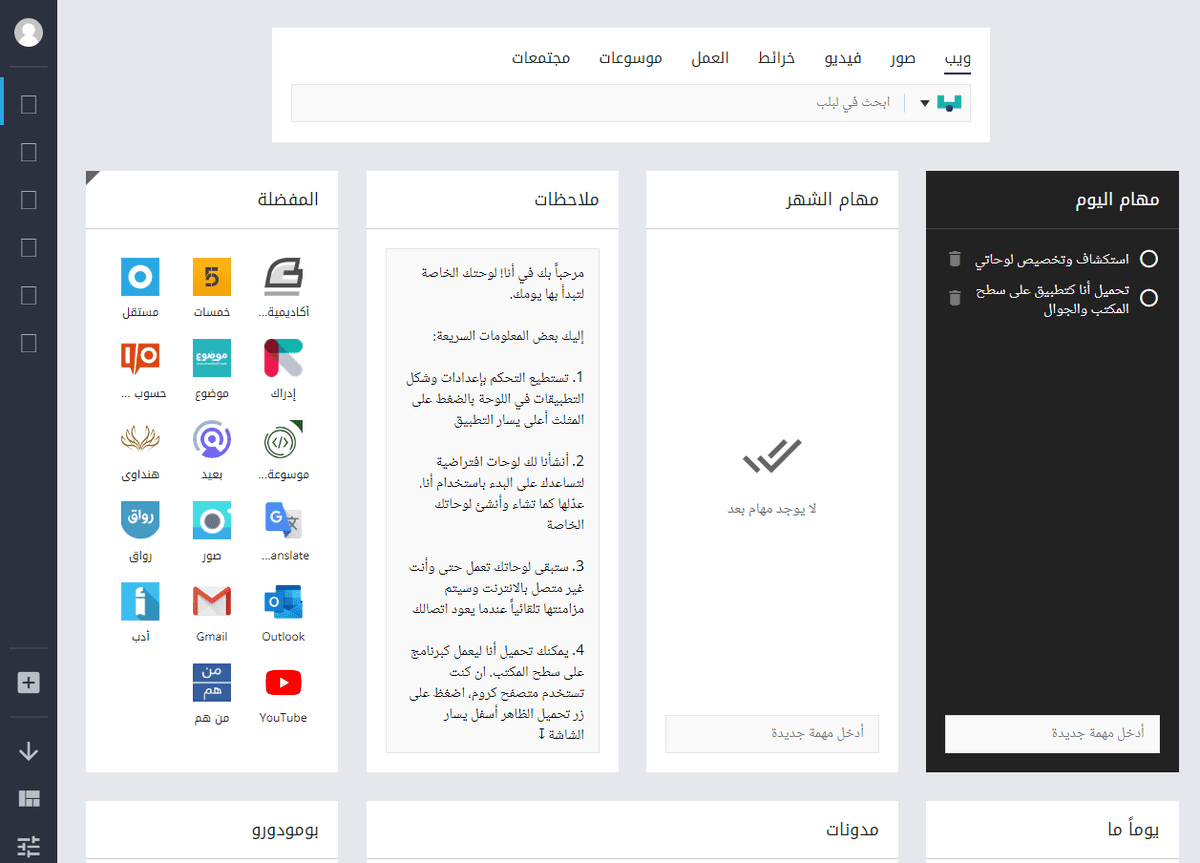Viewport: 1200px width, 863px height.
Task: Click the مهام اليوم panel title
Action: (x=1118, y=199)
